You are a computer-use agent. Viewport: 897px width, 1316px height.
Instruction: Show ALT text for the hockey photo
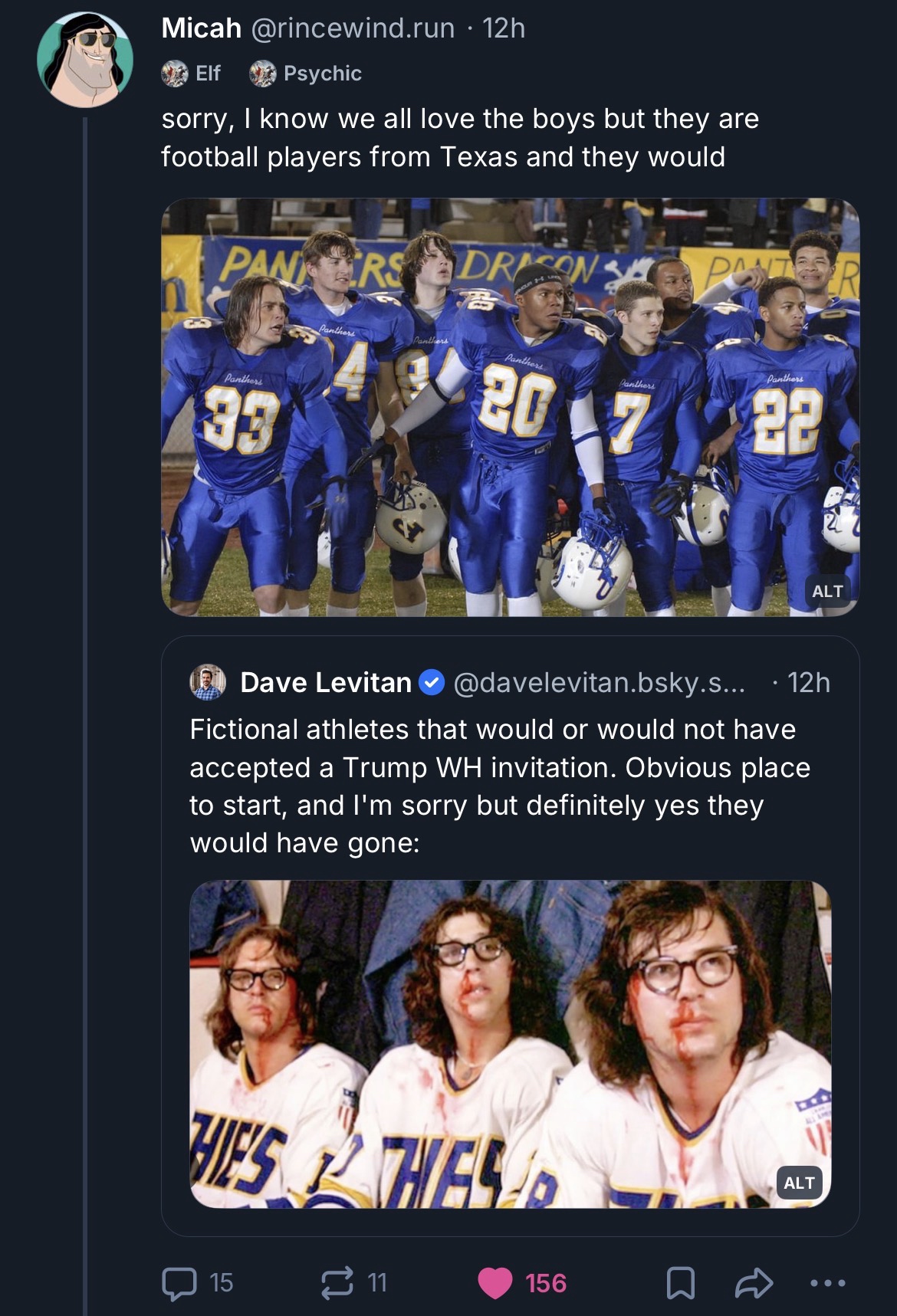(x=799, y=1183)
